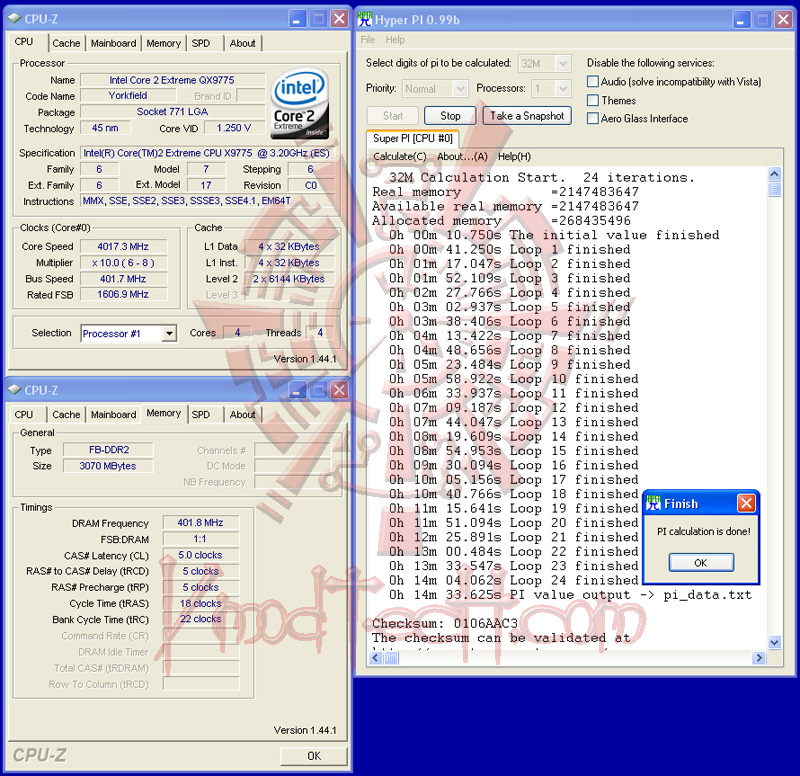This screenshot has height=776, width=800.
Task: Click the vertical scrollbar down arrow
Action: click(774, 642)
